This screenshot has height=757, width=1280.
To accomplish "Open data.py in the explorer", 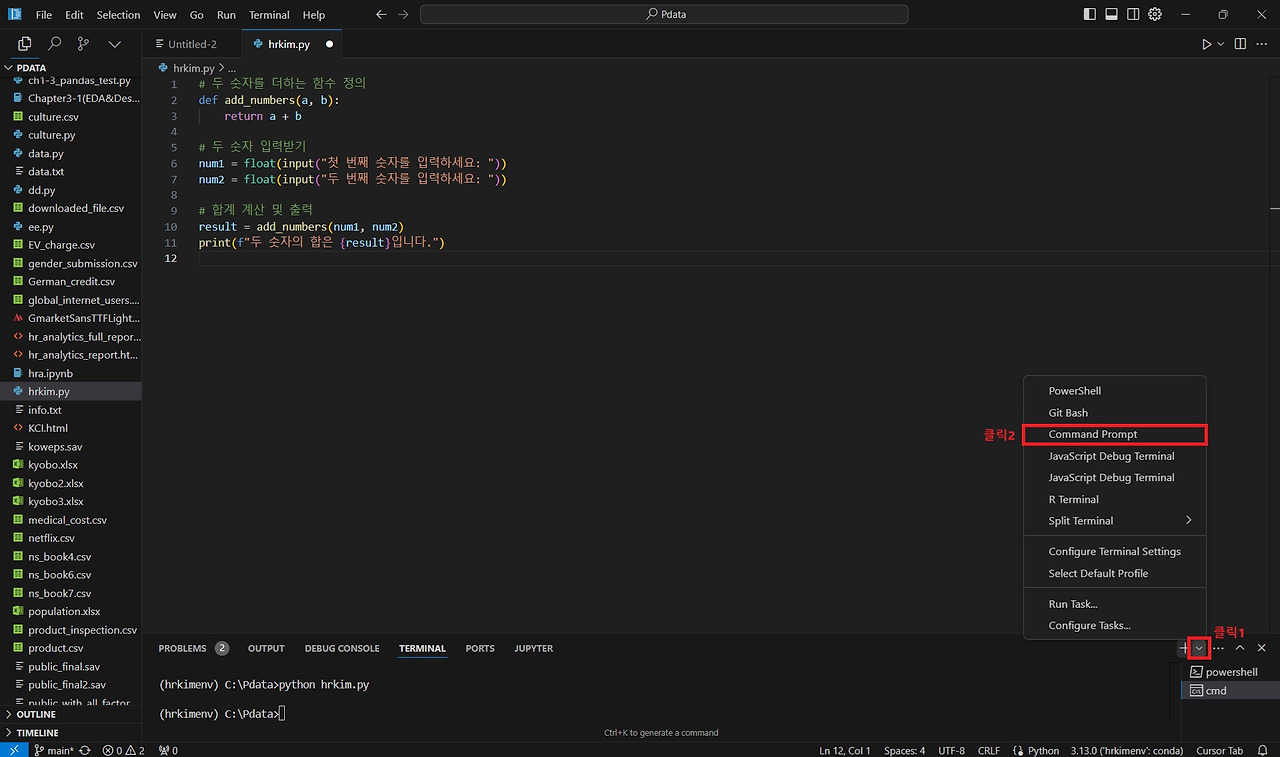I will [x=70, y=154].
